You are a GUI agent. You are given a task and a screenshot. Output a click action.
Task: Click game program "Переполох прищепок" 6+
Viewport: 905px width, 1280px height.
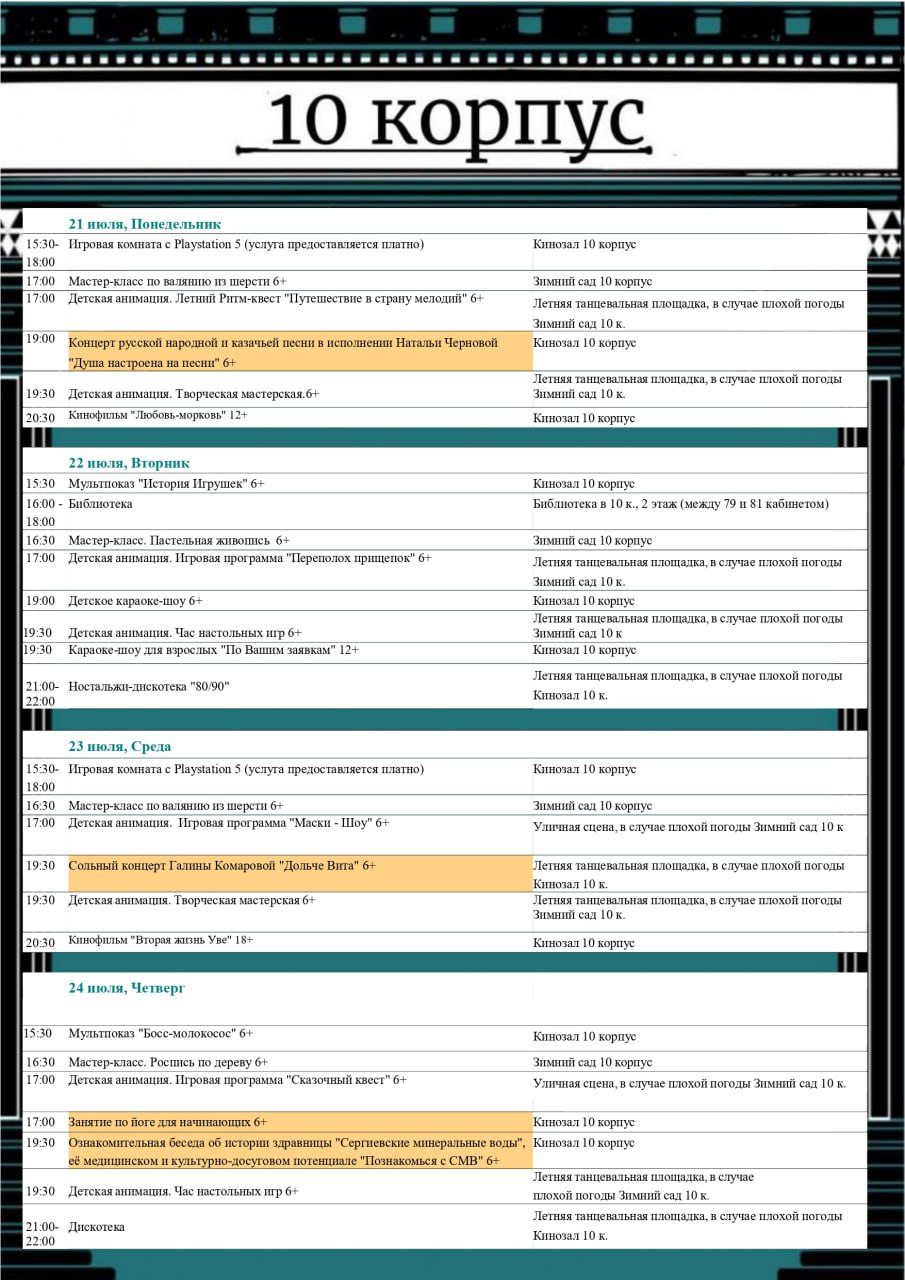[x=250, y=558]
